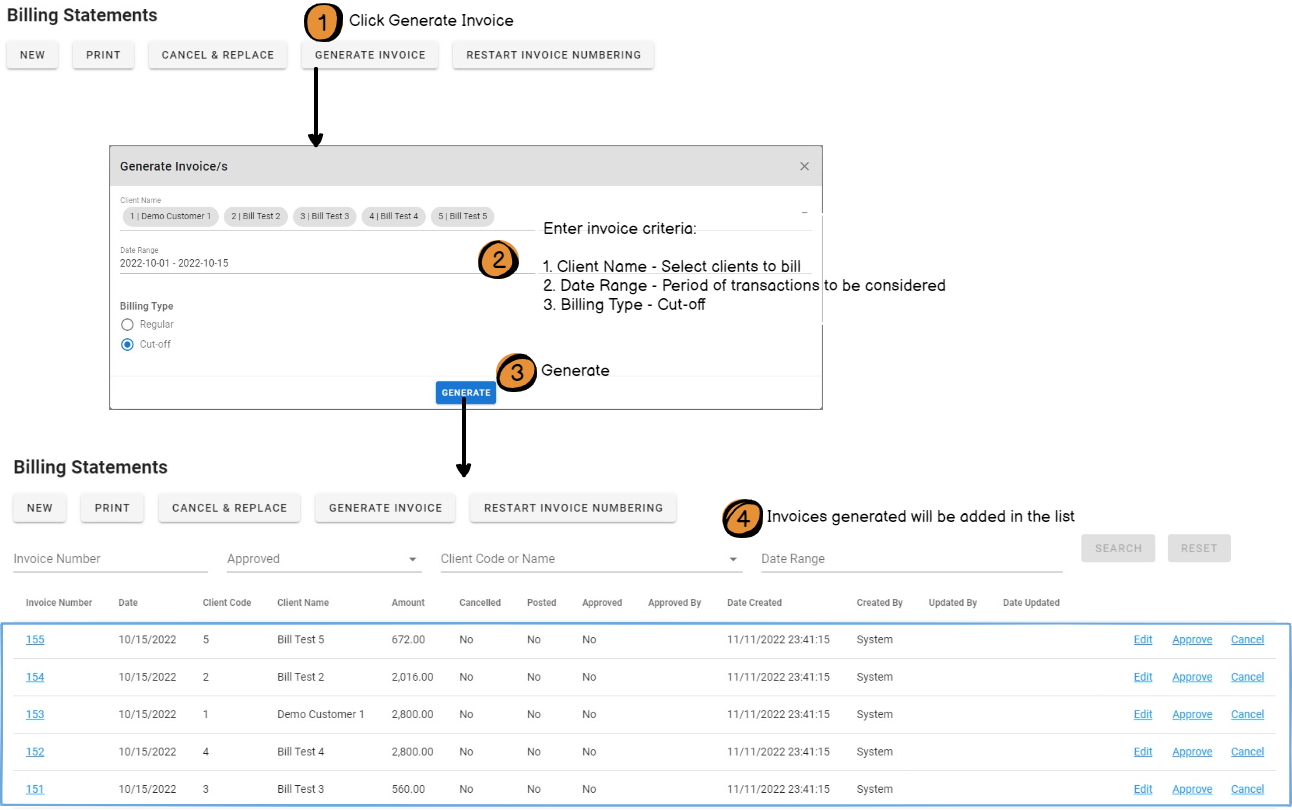
Task: Open invoice number 152 link
Action: tap(35, 752)
